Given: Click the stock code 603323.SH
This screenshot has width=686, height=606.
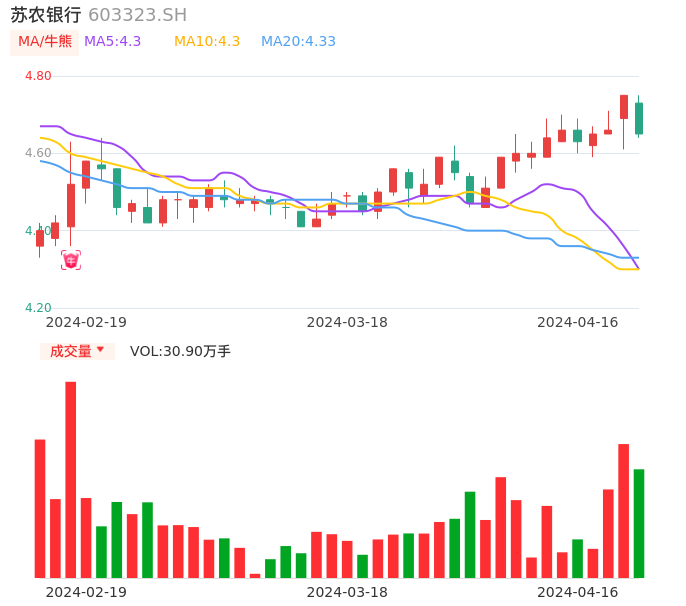Looking at the screenshot, I should click(137, 15).
